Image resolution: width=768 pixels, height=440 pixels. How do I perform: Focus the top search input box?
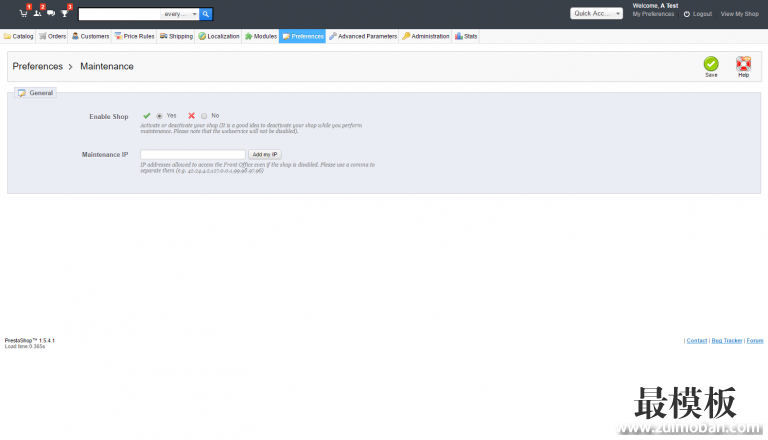coord(120,14)
